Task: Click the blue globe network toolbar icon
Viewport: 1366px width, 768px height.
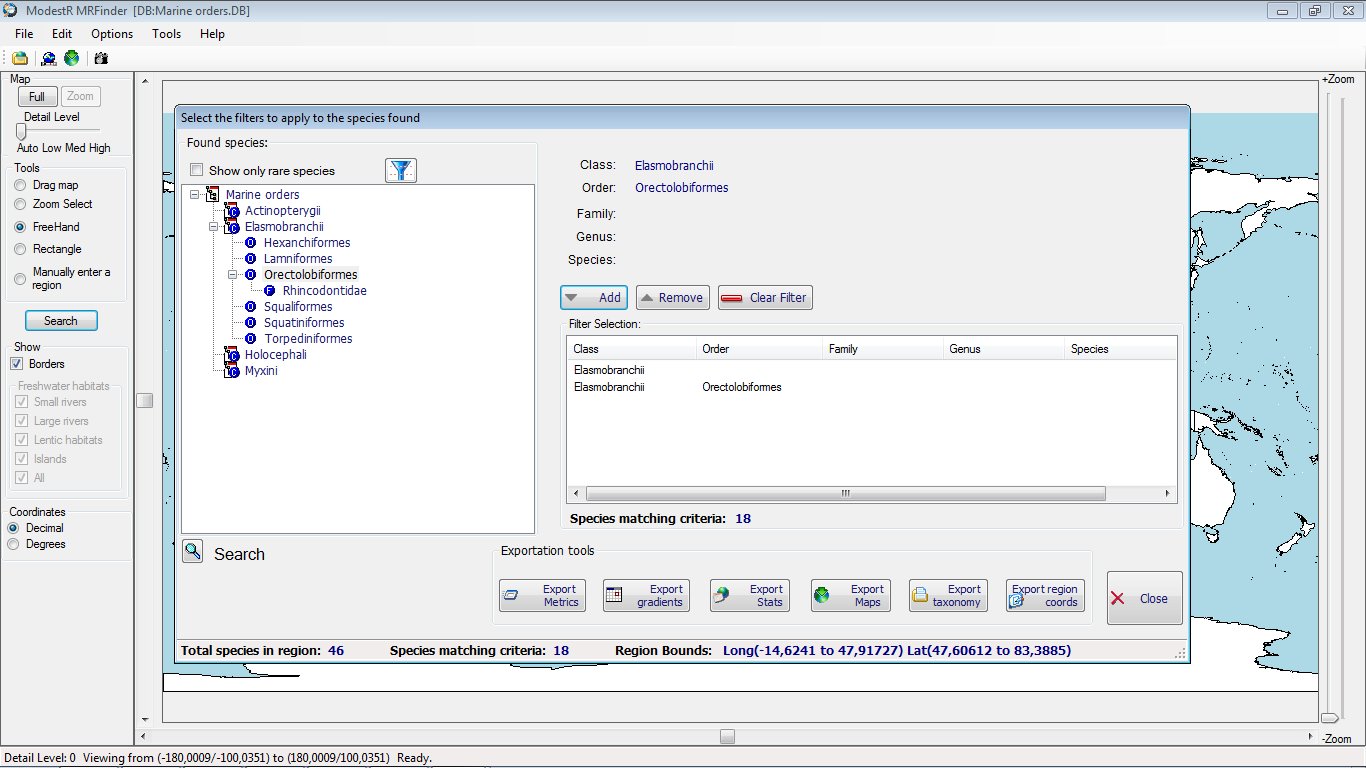Action: pos(48,58)
